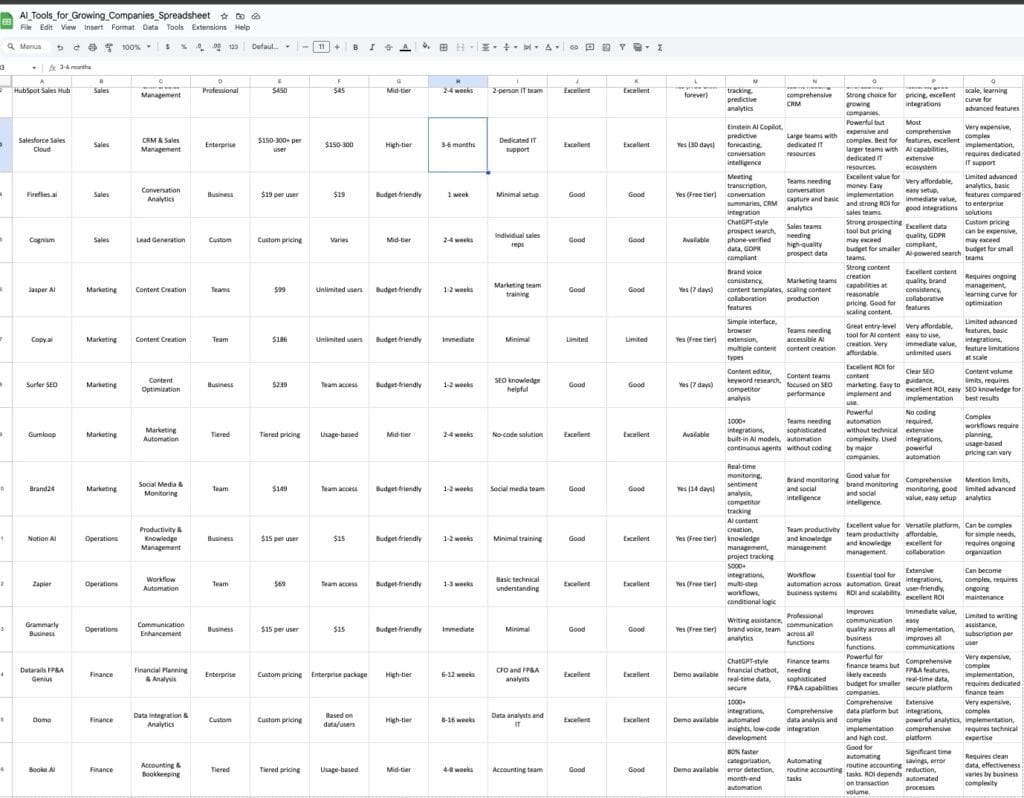1024x798 pixels.
Task: Click the Format as currency icon
Action: point(166,47)
